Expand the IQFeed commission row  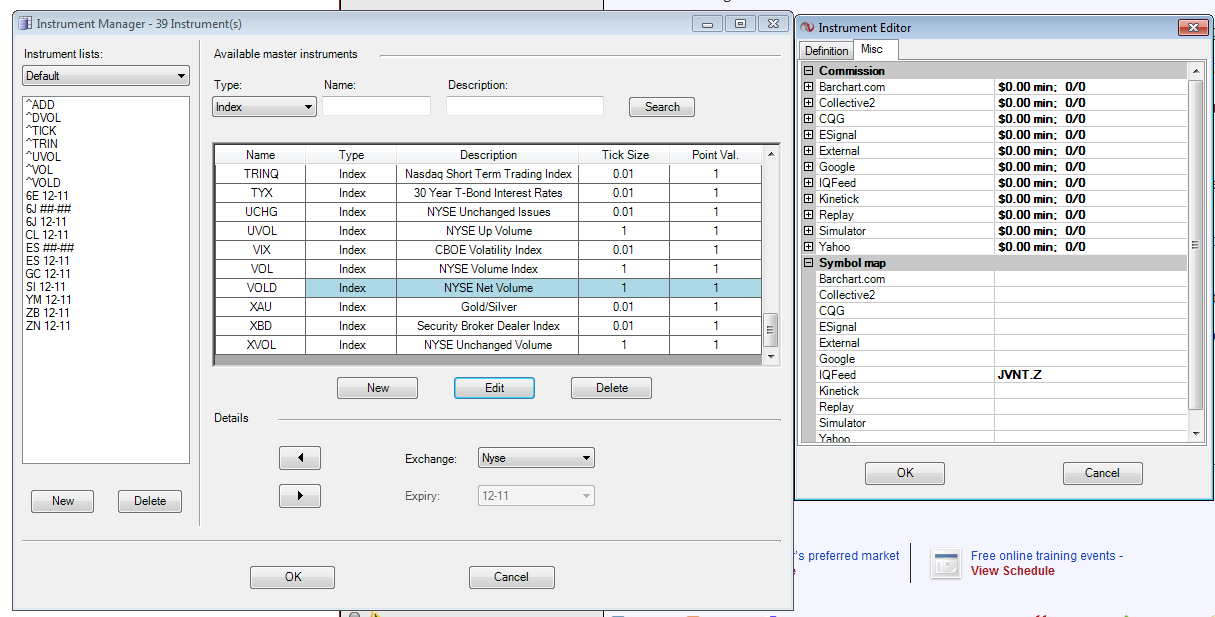[809, 183]
